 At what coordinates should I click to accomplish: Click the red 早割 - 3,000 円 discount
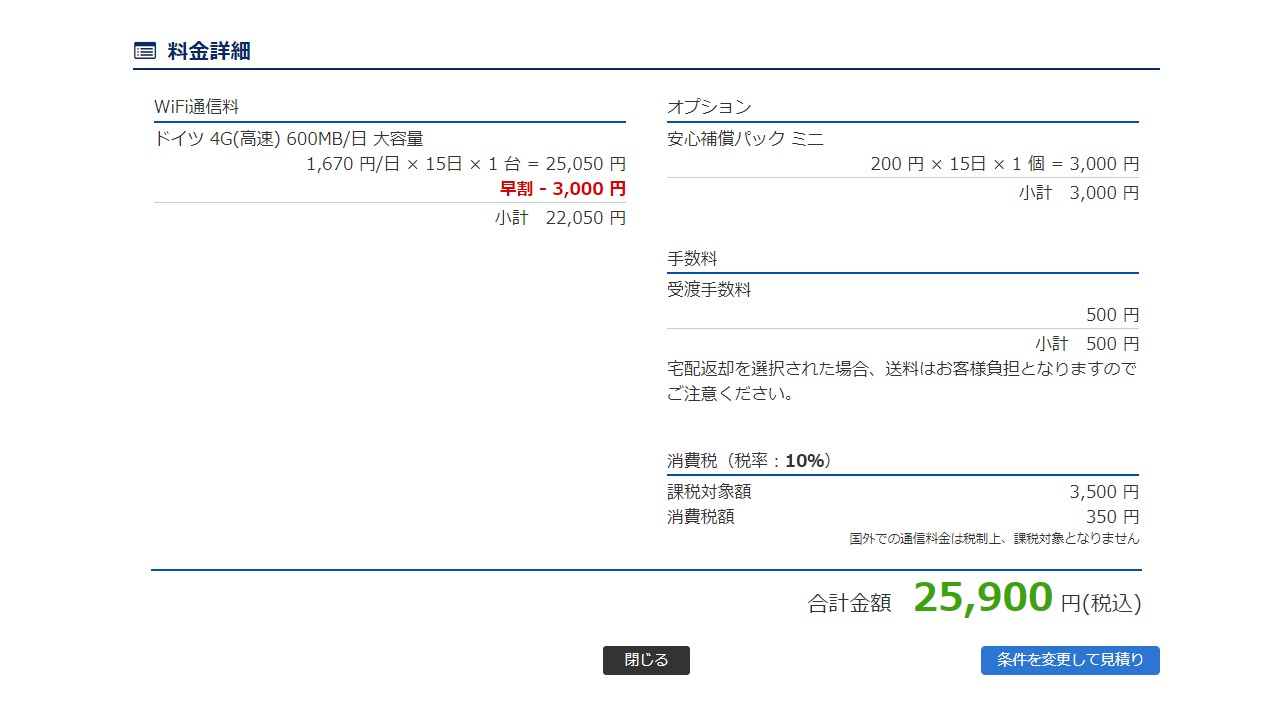pos(563,188)
